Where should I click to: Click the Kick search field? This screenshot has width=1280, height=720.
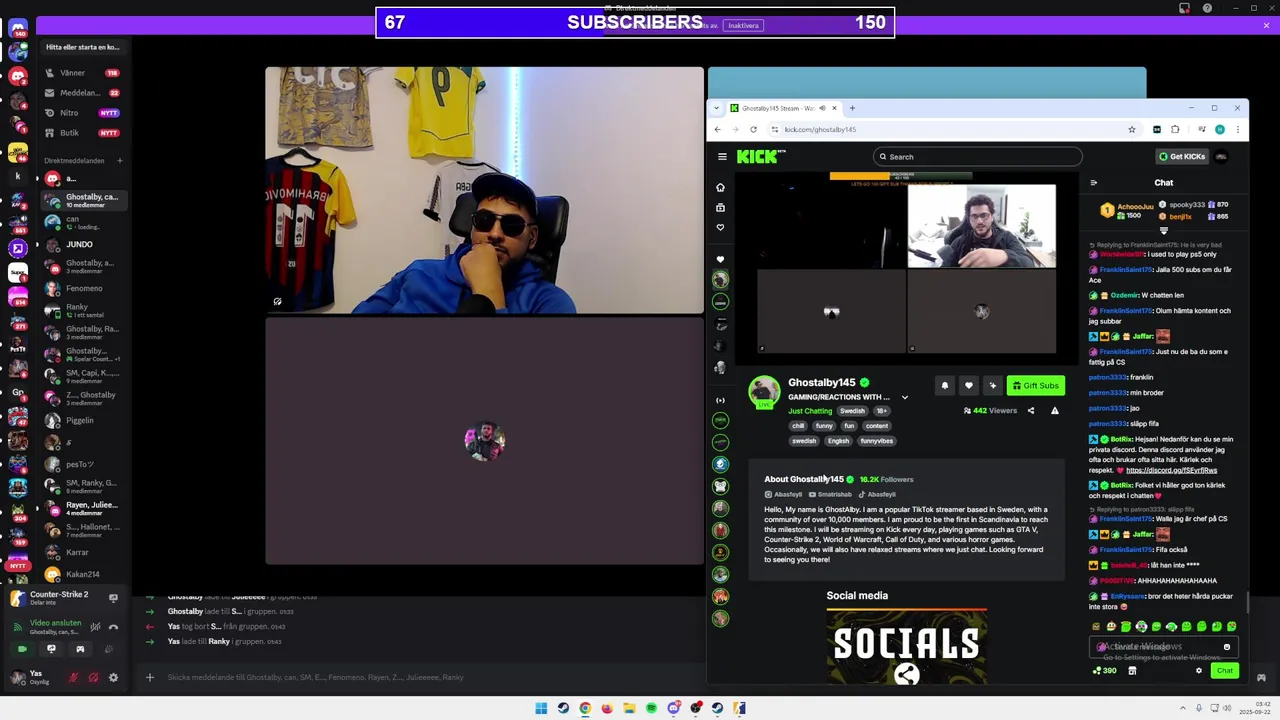[977, 156]
